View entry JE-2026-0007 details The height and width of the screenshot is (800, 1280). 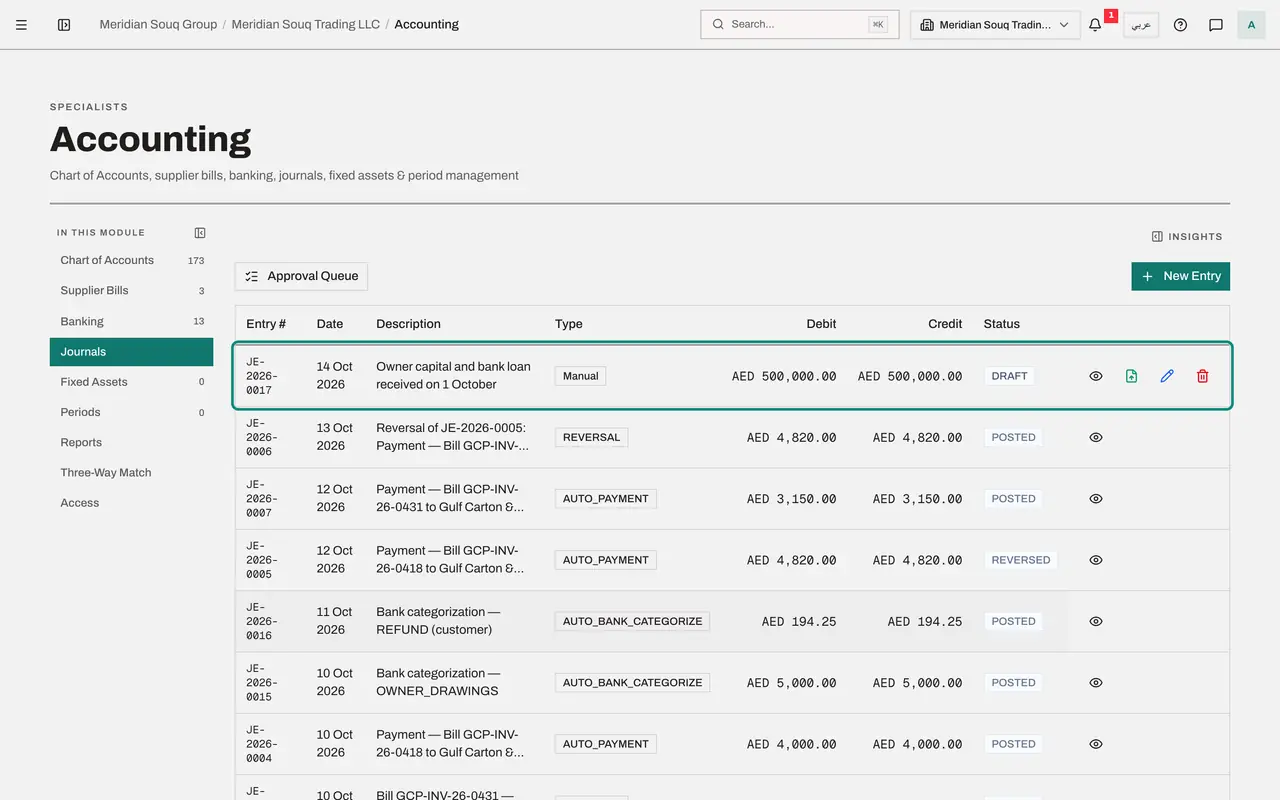[1096, 498]
